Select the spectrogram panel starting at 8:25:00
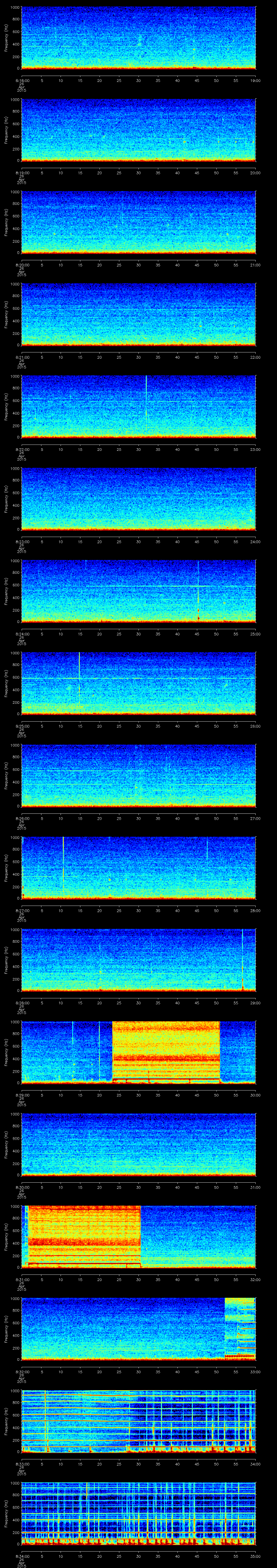The image size is (277, 1568). (x=139, y=683)
